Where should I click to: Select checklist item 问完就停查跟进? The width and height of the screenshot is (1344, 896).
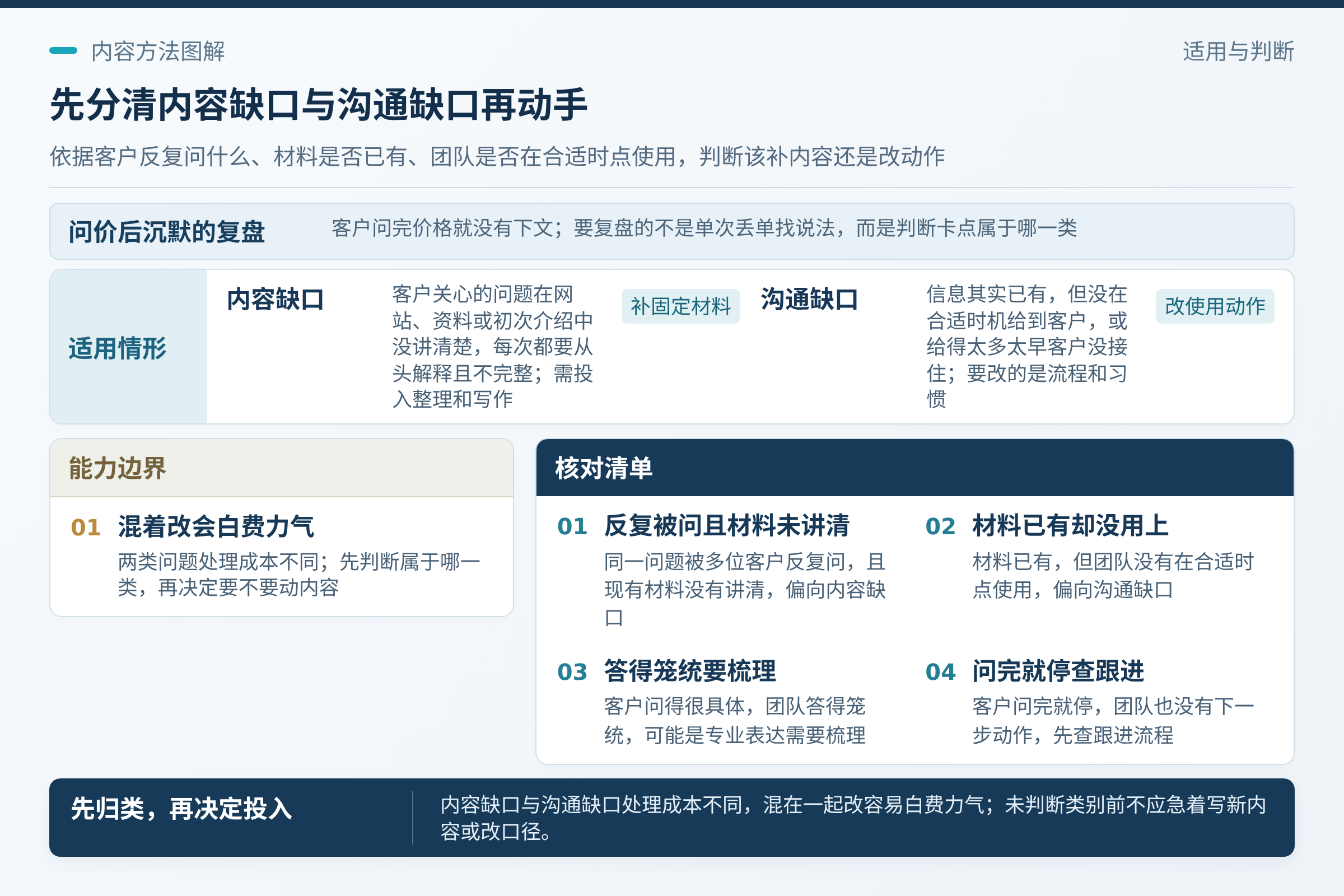click(x=1058, y=671)
